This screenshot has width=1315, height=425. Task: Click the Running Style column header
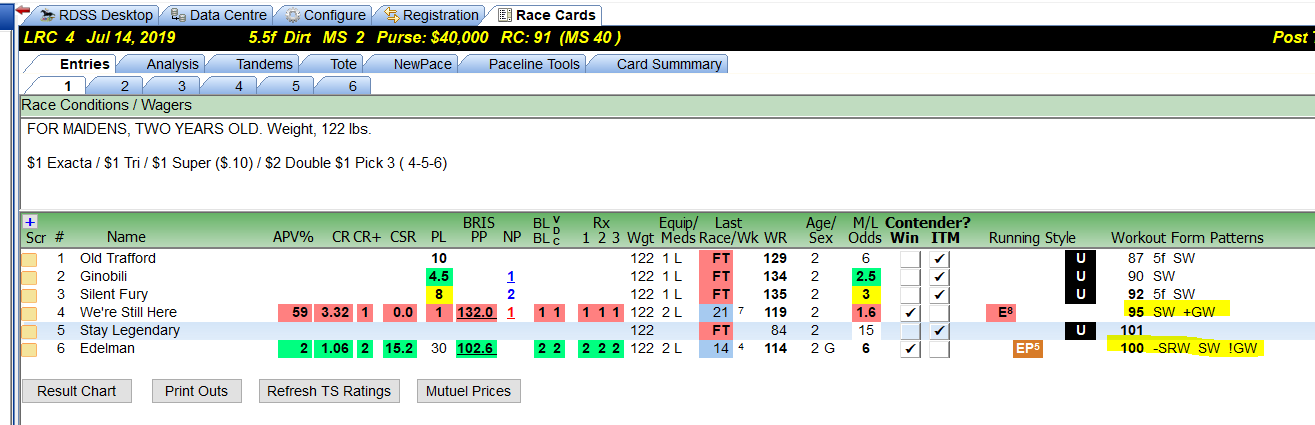[1032, 238]
